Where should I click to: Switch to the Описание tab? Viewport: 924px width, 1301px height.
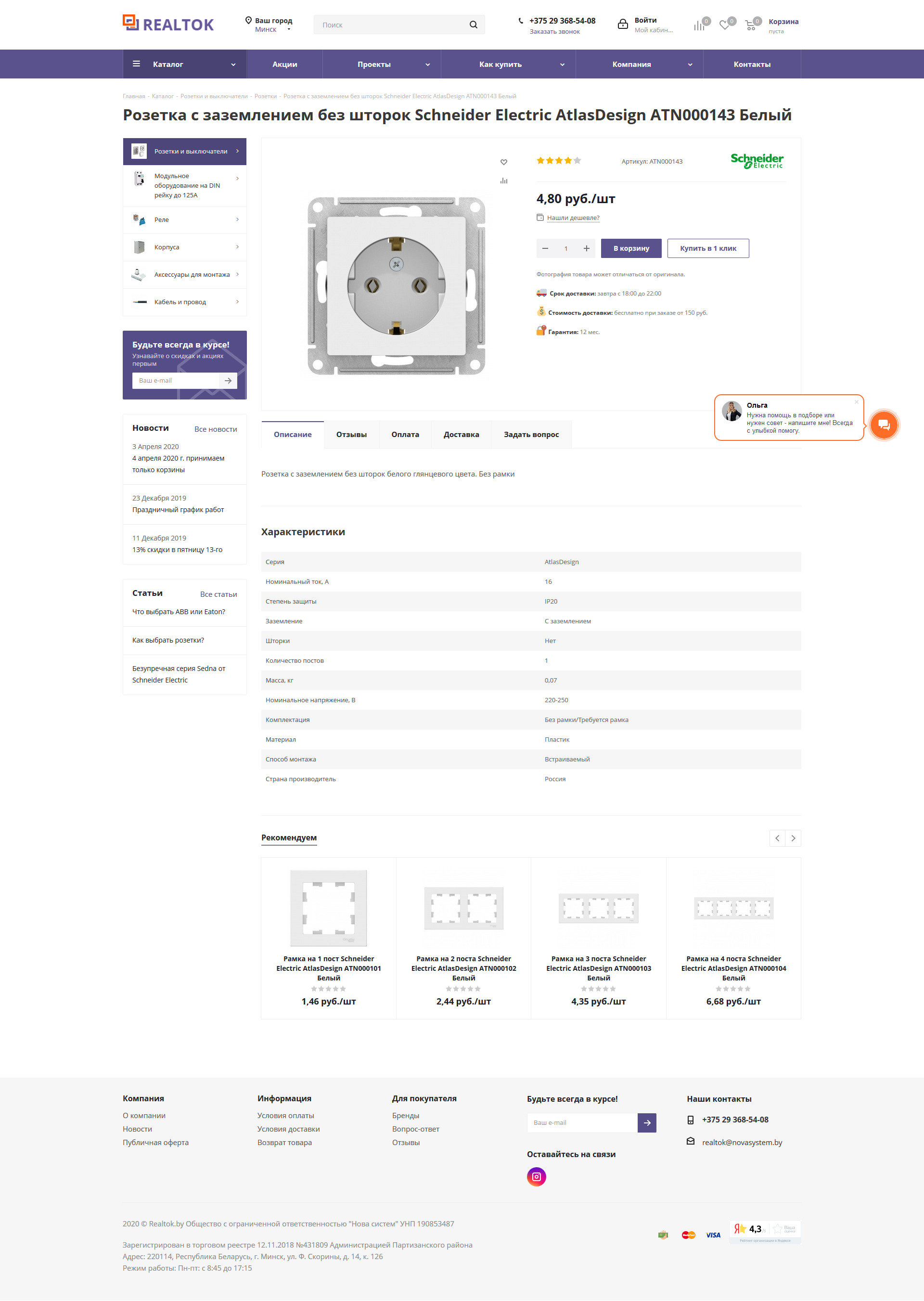pos(293,434)
